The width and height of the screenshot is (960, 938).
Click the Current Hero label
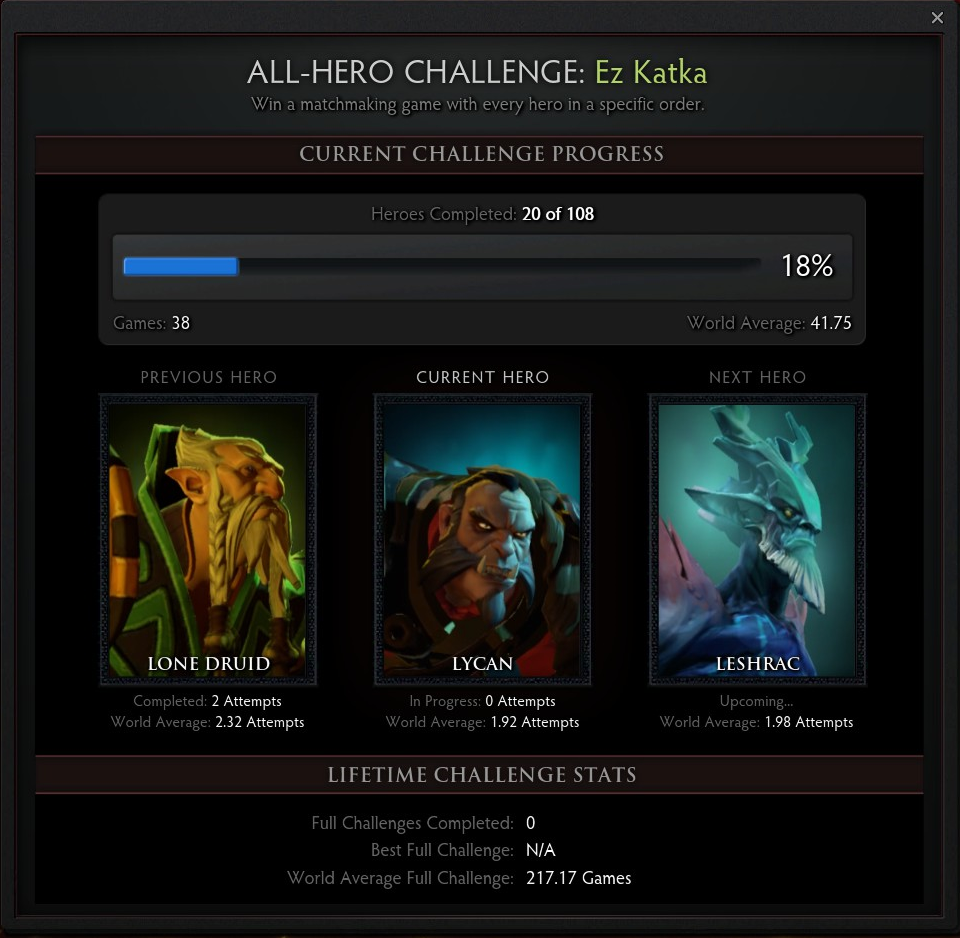tap(482, 377)
